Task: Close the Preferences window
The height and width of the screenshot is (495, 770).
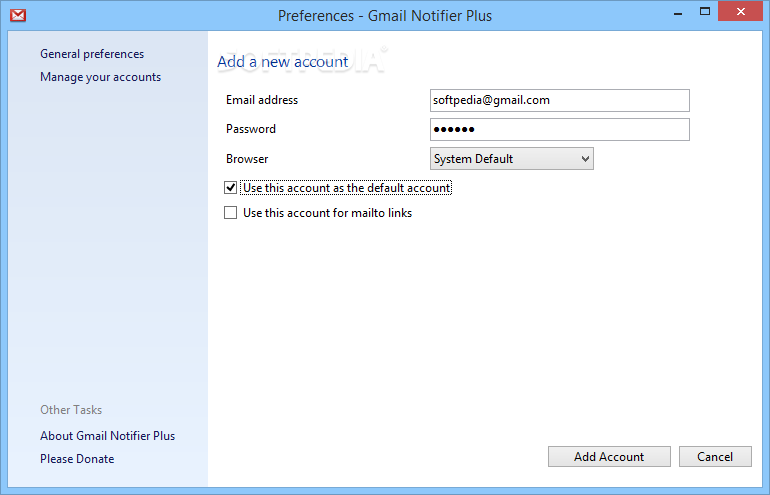Action: coord(741,11)
